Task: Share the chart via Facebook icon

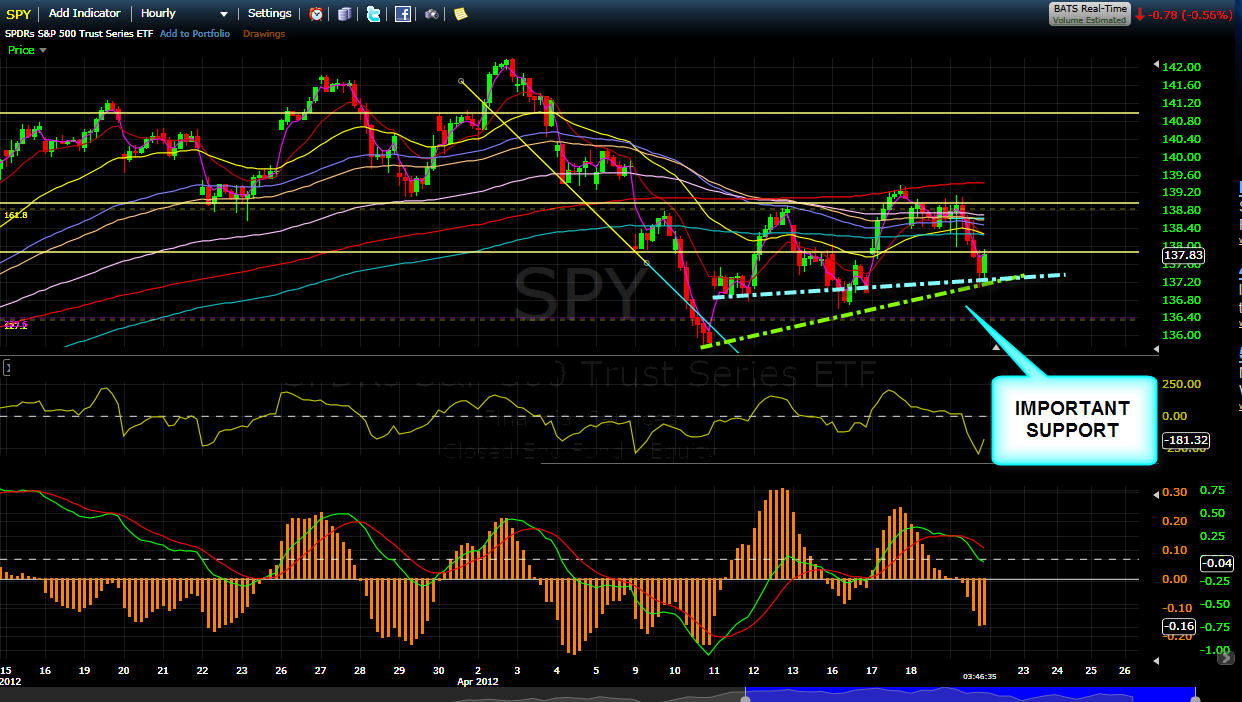Action: (x=403, y=14)
